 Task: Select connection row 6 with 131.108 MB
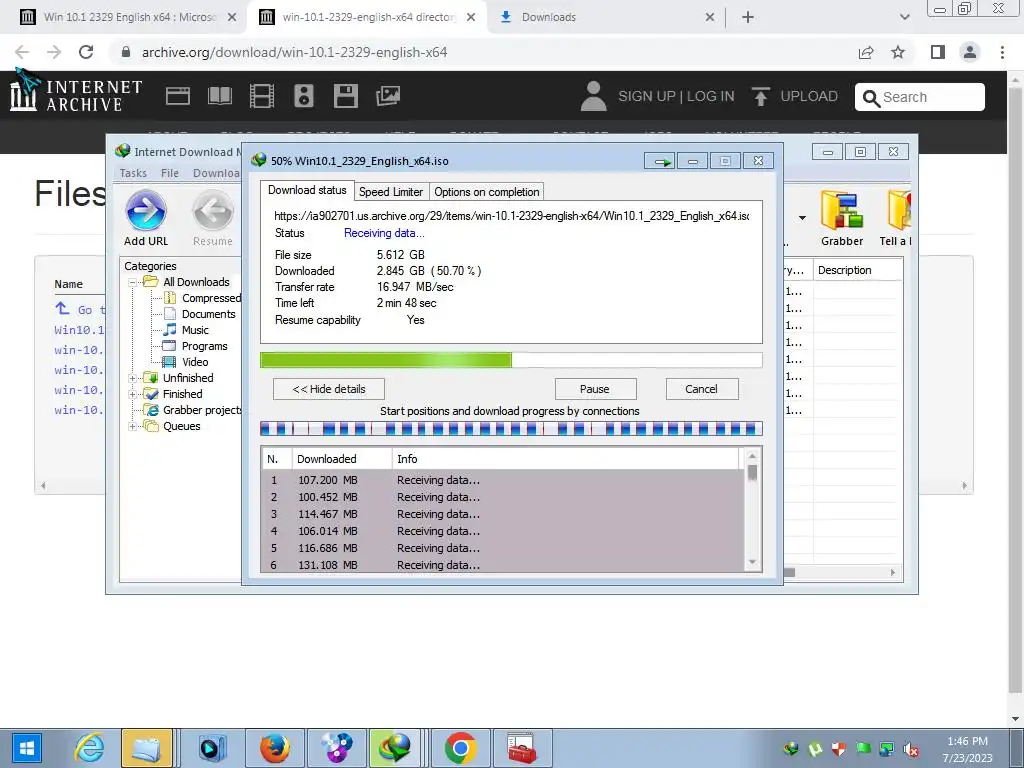pos(503,565)
